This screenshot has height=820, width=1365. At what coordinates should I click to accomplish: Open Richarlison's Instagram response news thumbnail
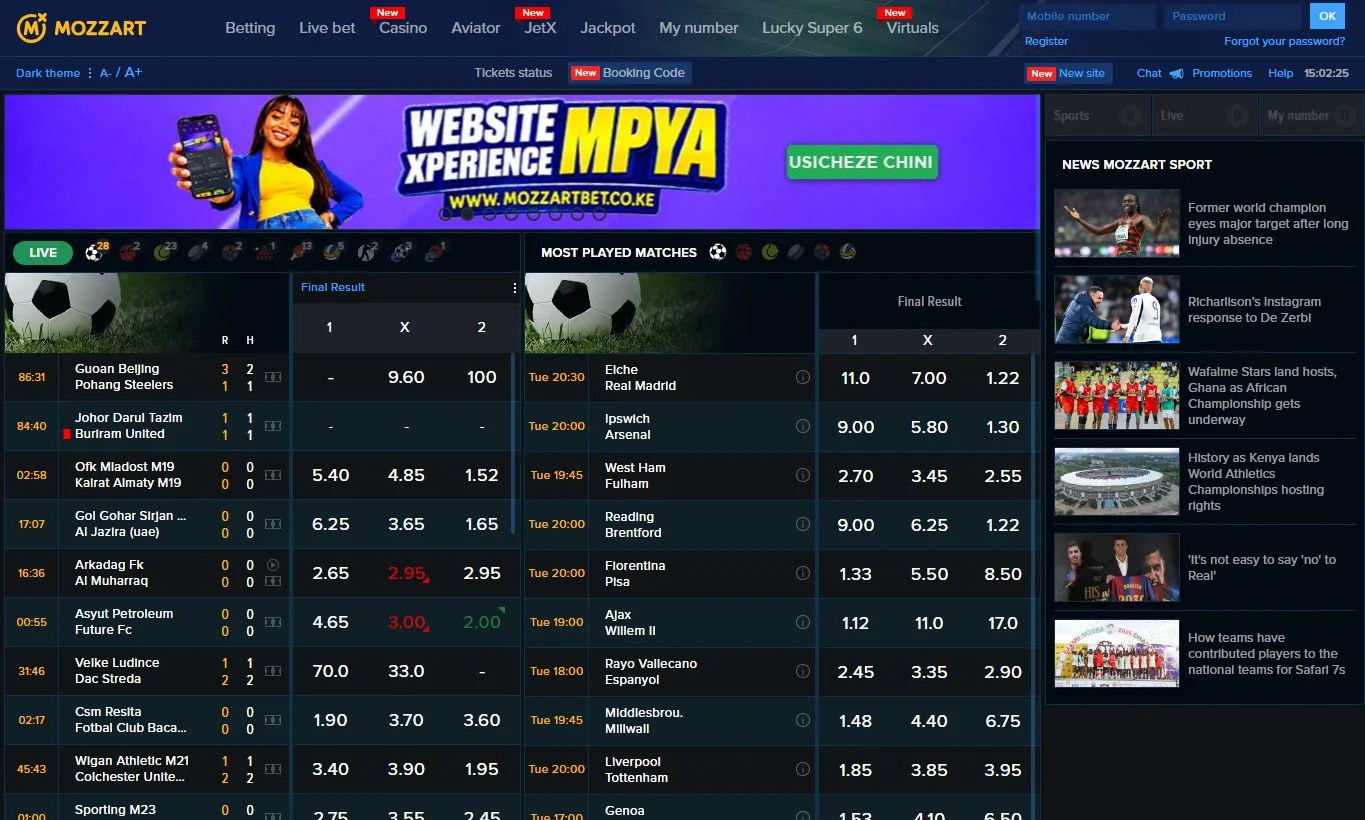1116,310
